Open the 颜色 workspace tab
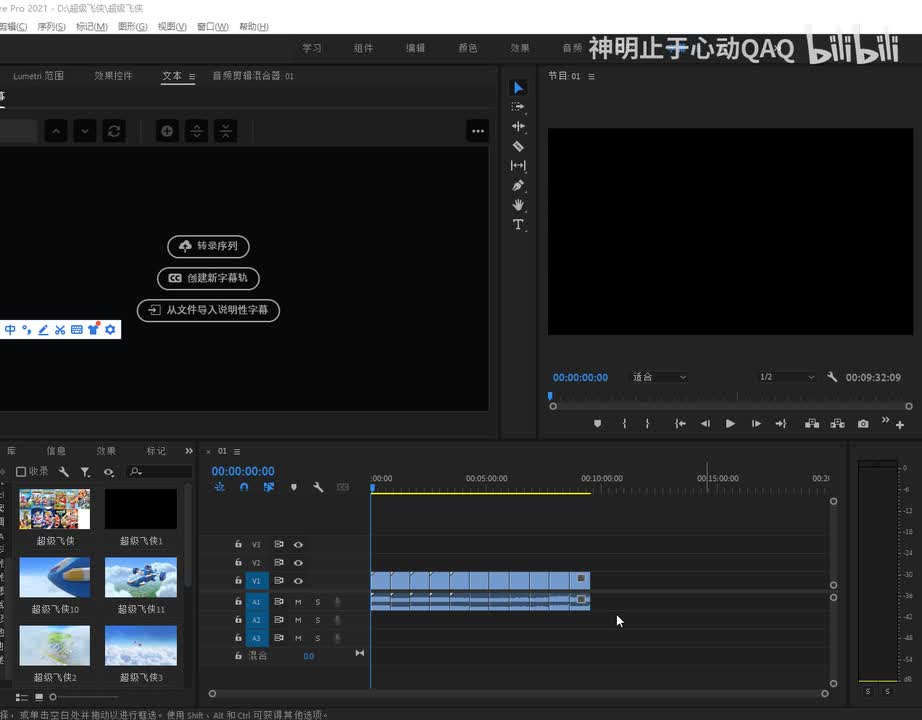Viewport: 922px width, 720px height. pos(467,48)
